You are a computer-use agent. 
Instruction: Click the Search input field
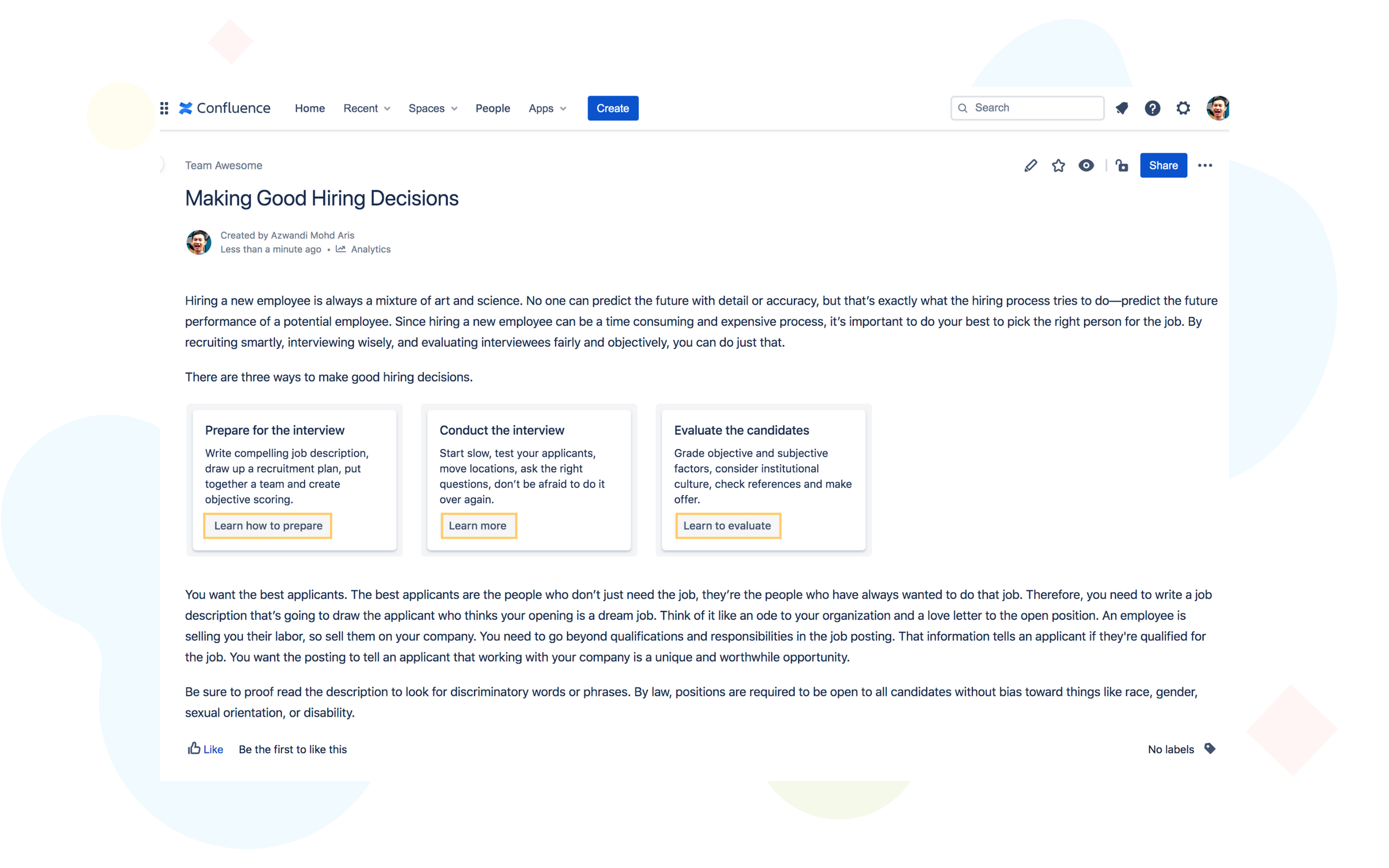point(1027,108)
